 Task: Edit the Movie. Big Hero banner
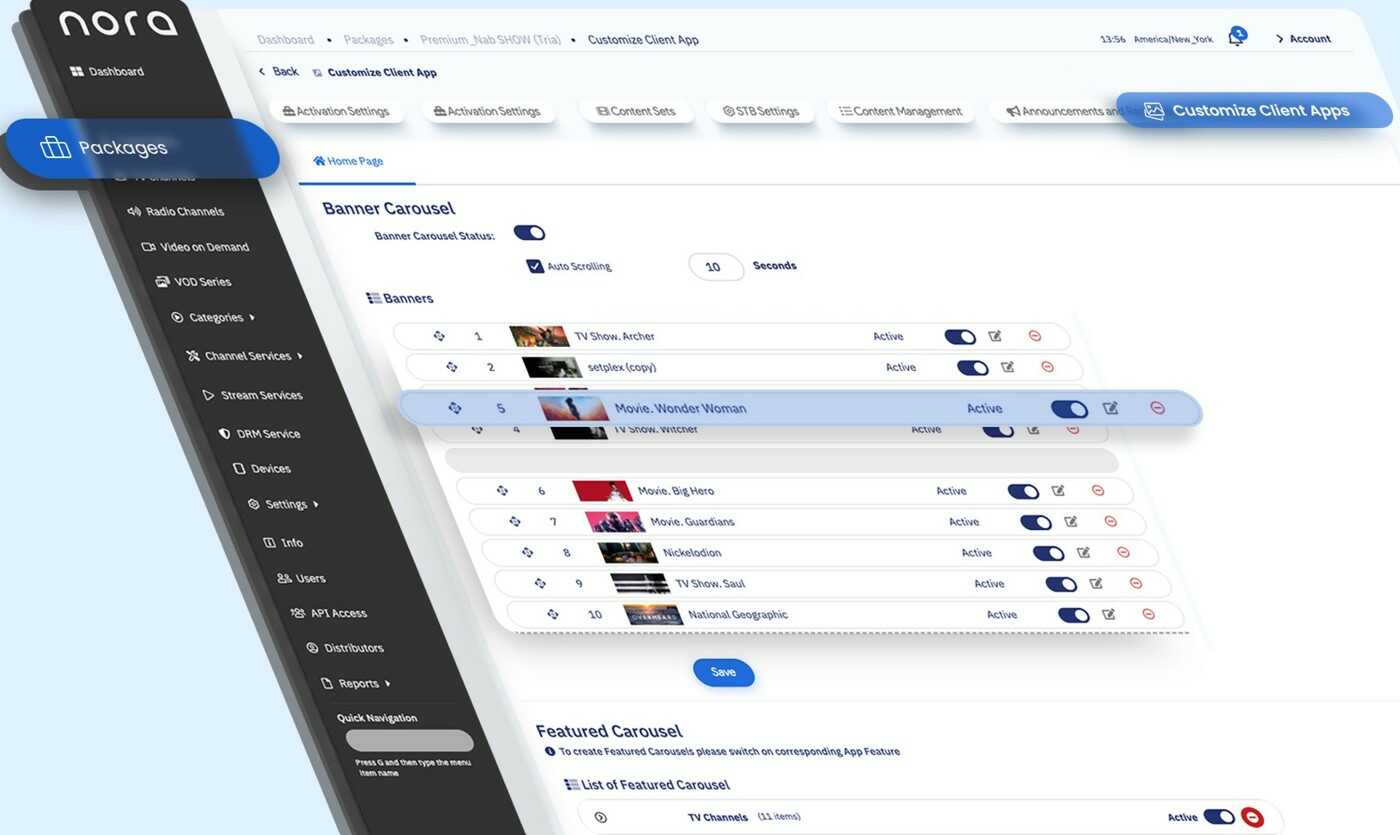[1058, 491]
